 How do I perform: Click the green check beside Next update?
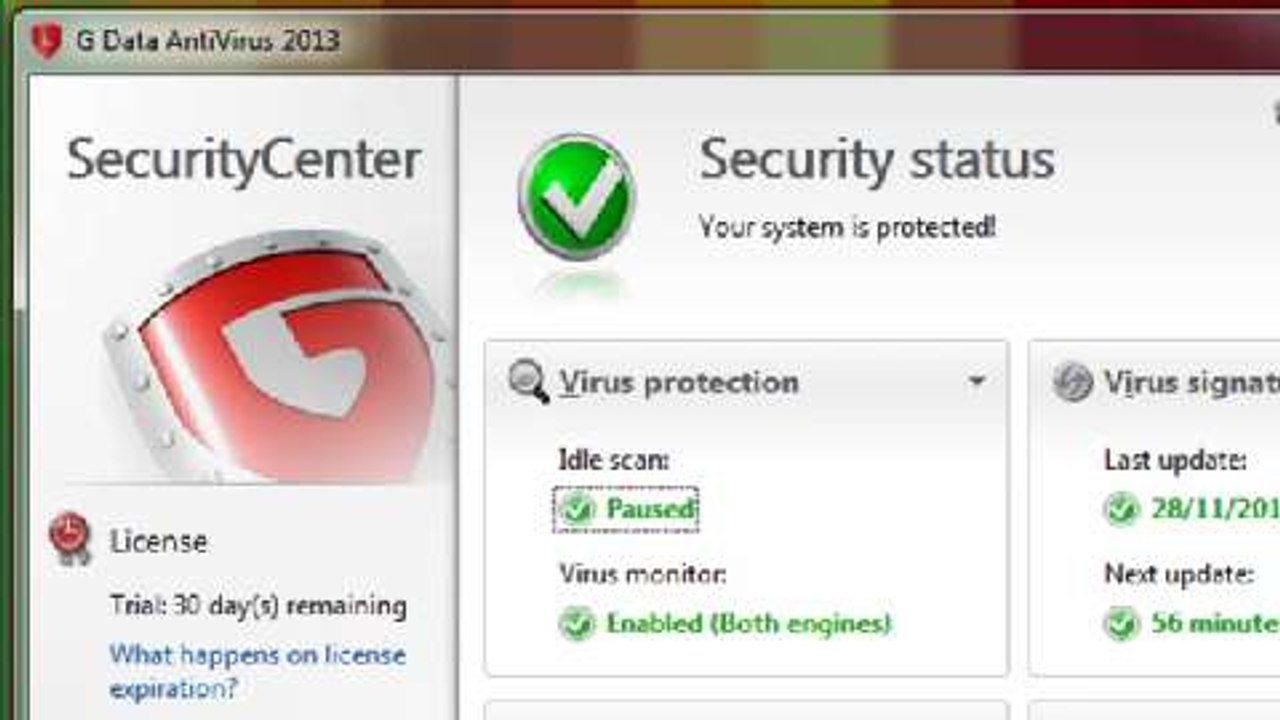(x=1121, y=624)
